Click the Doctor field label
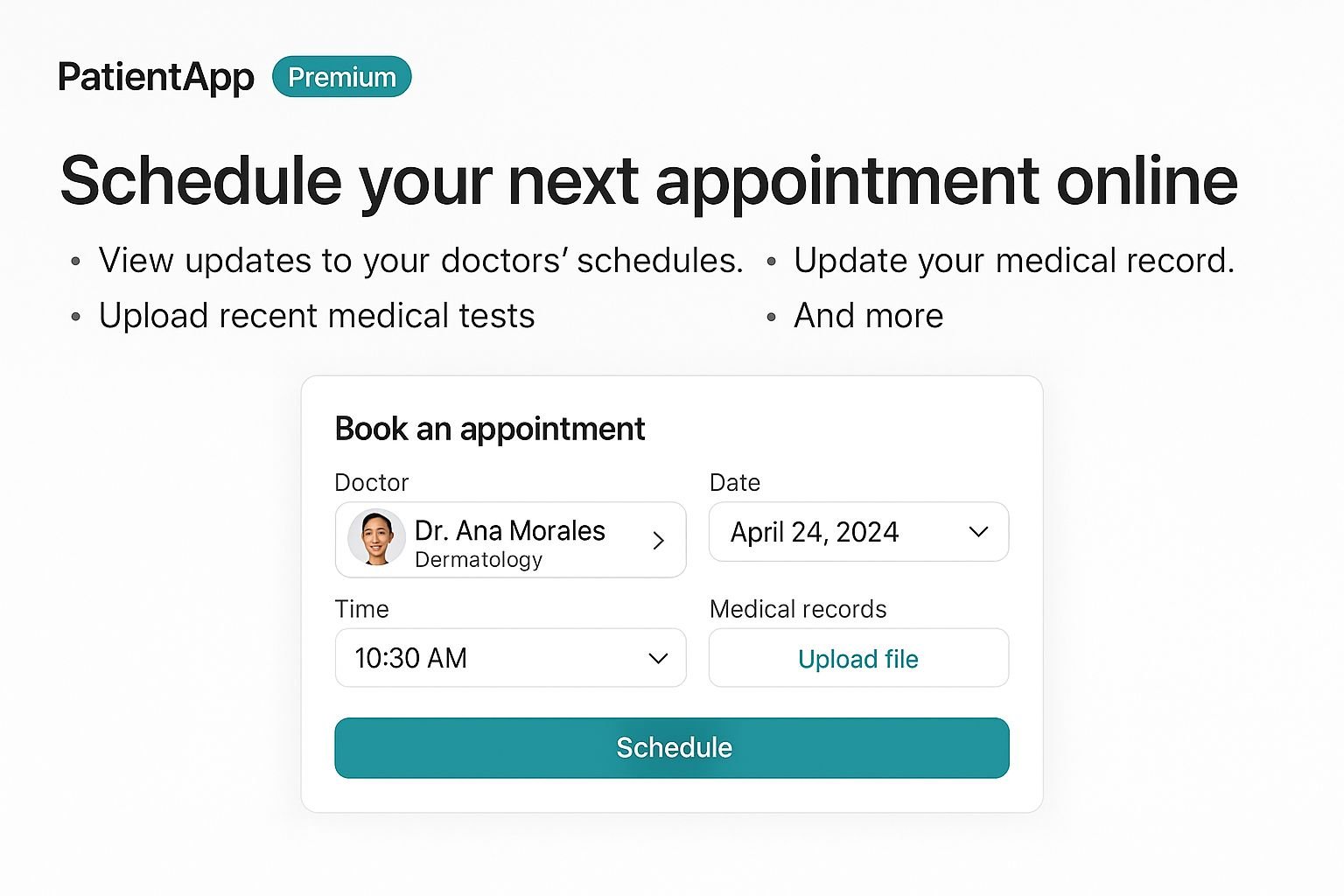The width and height of the screenshot is (1344, 896). tap(372, 482)
